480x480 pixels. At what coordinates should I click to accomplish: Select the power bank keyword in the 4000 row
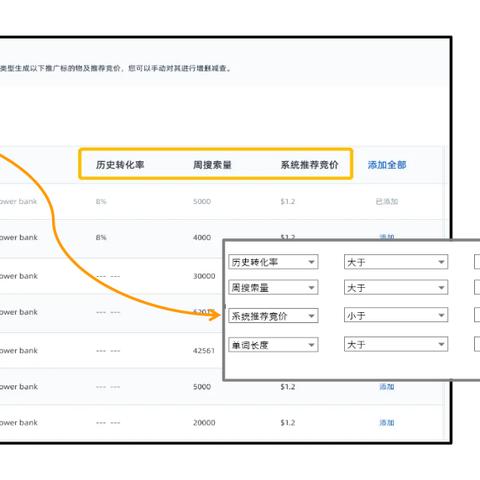click(19, 237)
